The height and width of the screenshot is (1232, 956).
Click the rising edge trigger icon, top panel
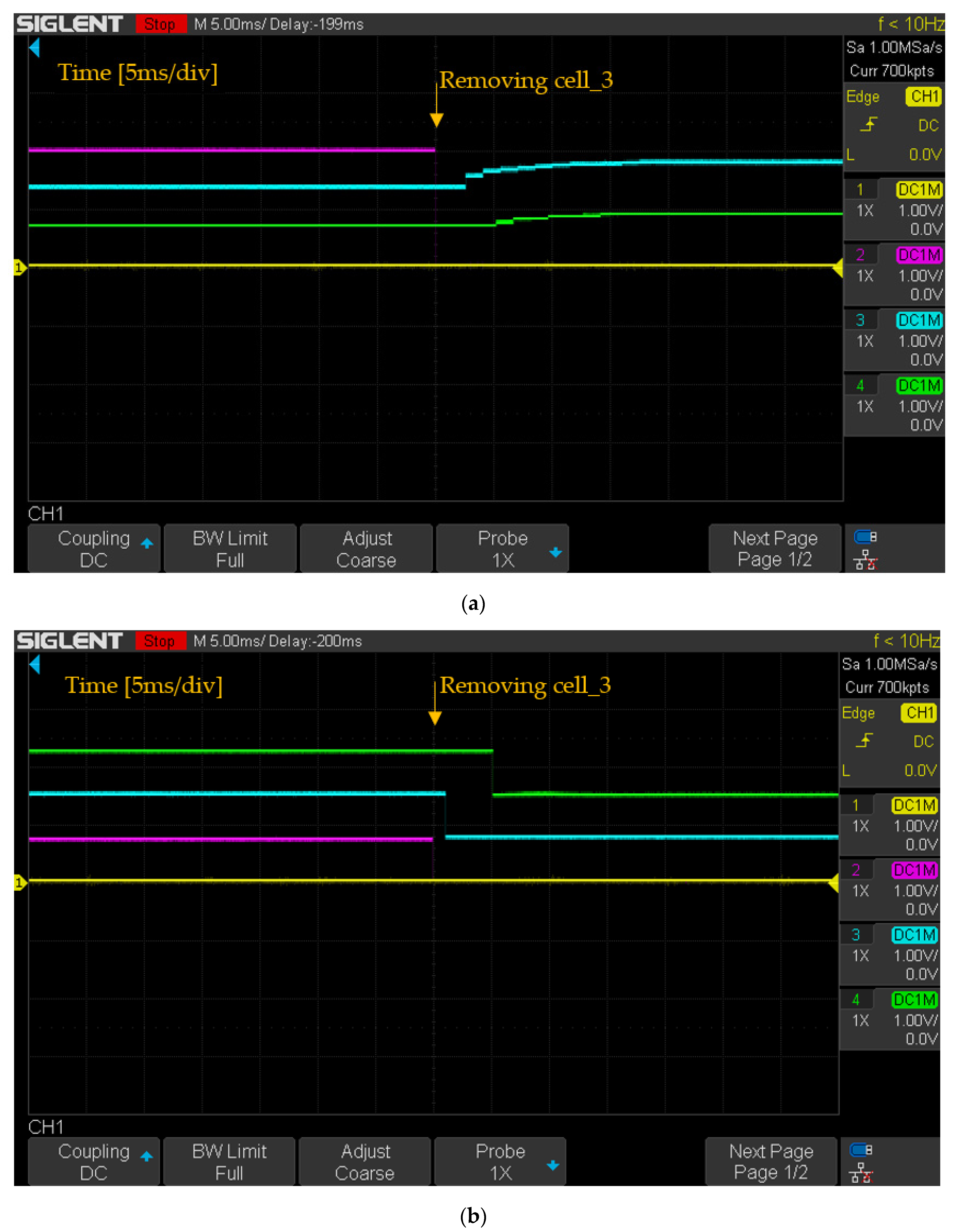tap(869, 124)
